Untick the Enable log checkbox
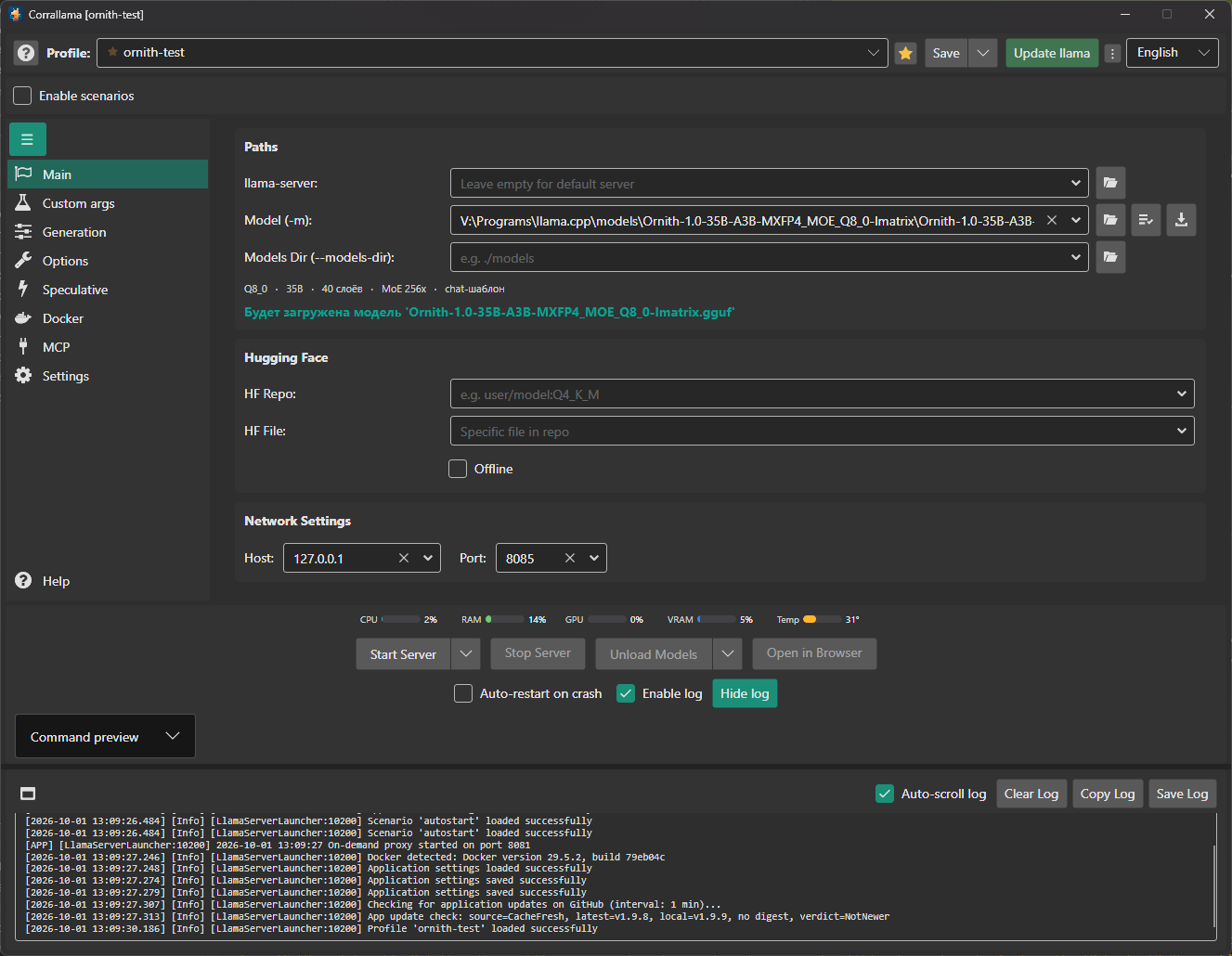 (626, 693)
